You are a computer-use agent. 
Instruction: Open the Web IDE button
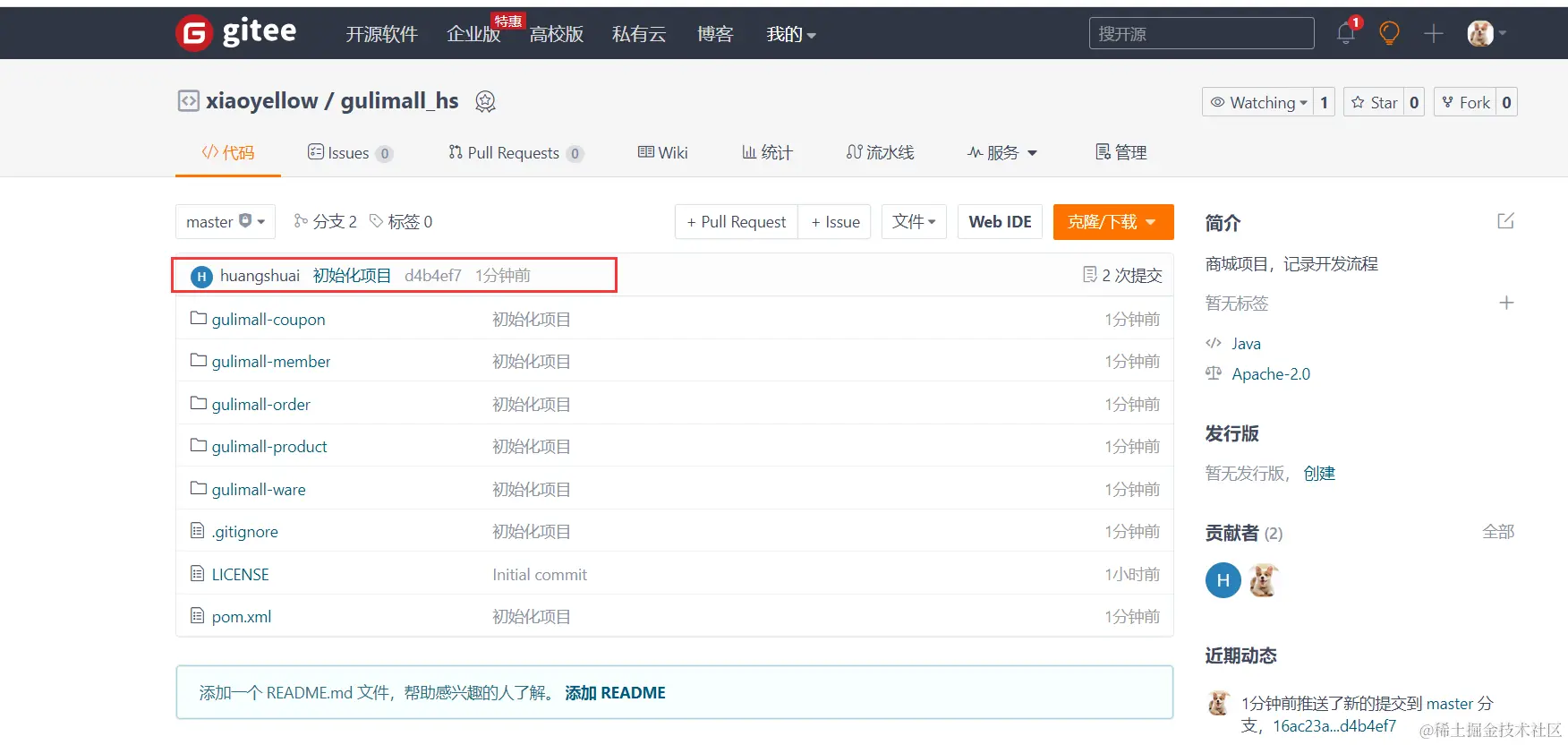pyautogui.click(x=1000, y=221)
